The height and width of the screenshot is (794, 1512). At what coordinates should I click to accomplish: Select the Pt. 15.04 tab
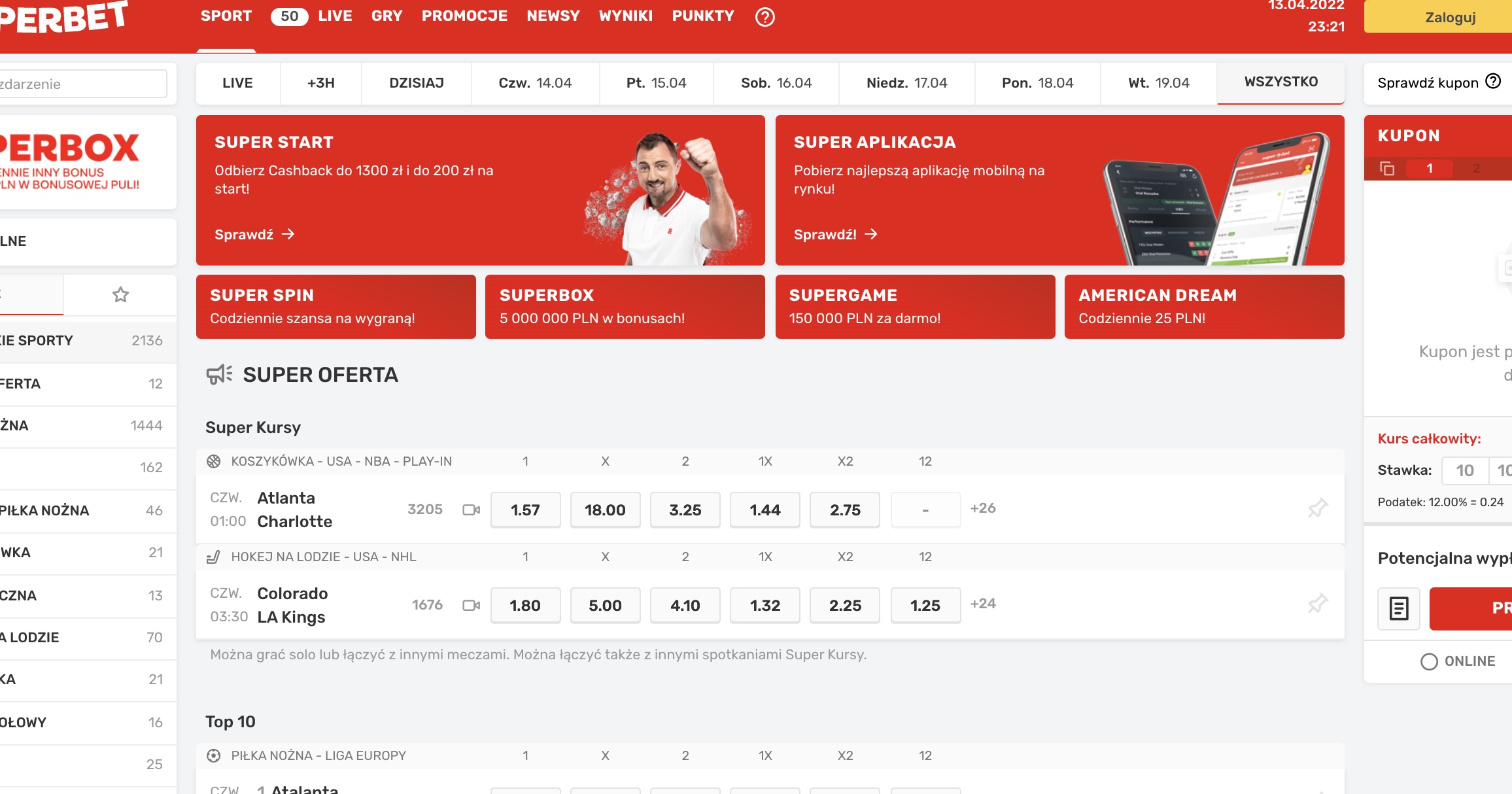[656, 83]
